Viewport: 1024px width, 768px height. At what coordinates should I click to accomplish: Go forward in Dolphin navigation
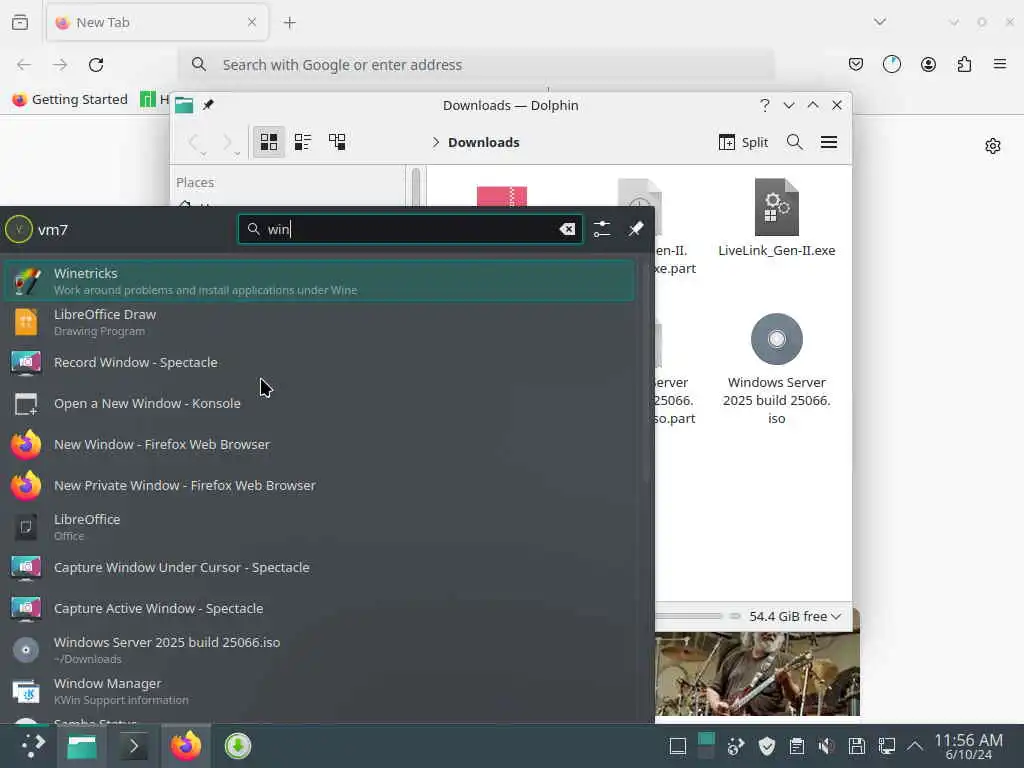[x=228, y=142]
